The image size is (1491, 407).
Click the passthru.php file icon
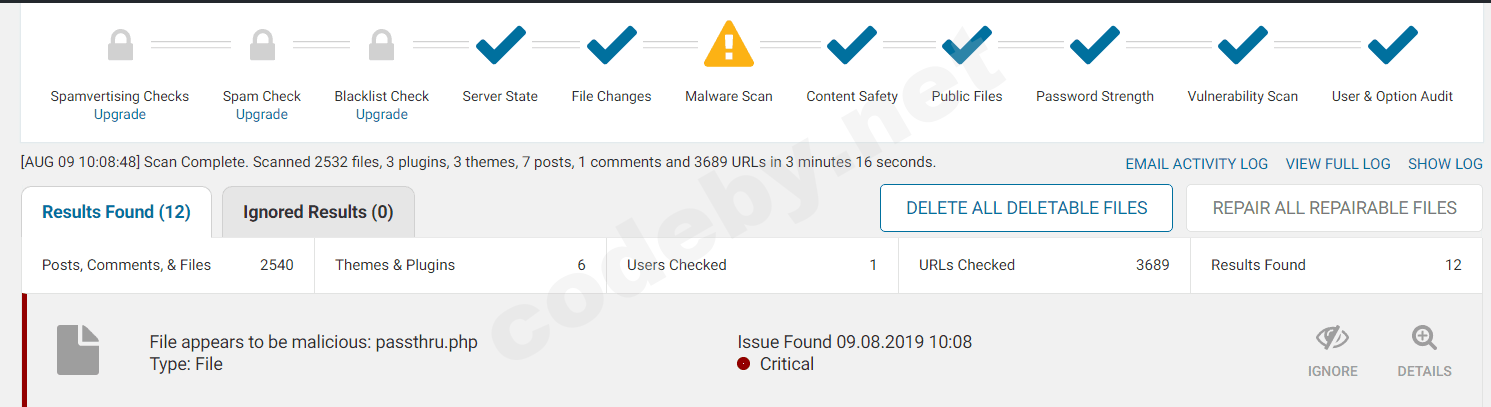click(x=78, y=350)
